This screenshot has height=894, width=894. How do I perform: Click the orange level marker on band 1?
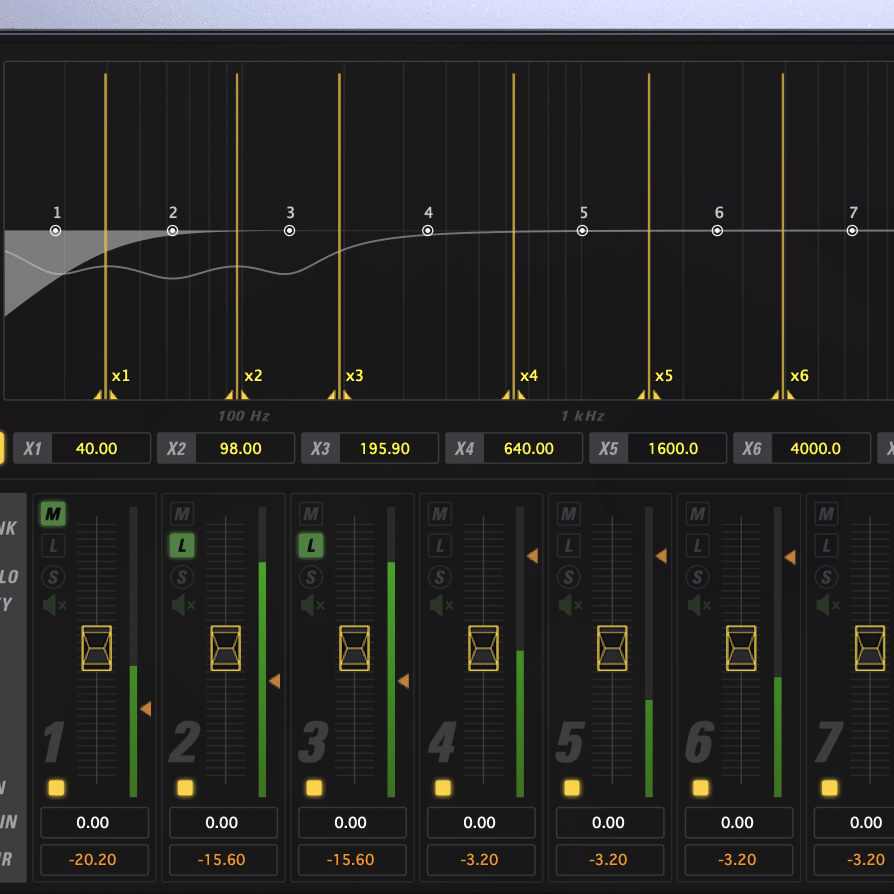pos(146,709)
